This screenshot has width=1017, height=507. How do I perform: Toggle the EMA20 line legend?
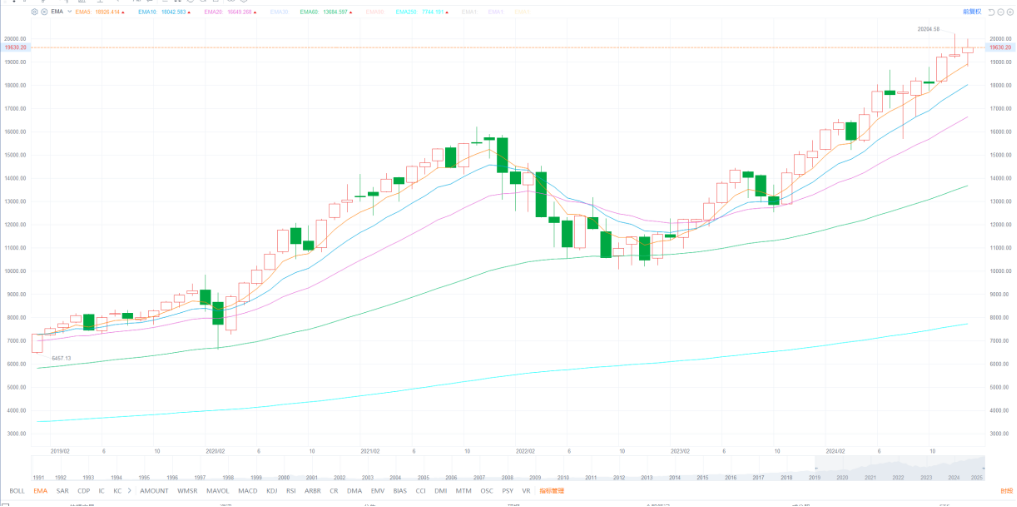coord(215,12)
